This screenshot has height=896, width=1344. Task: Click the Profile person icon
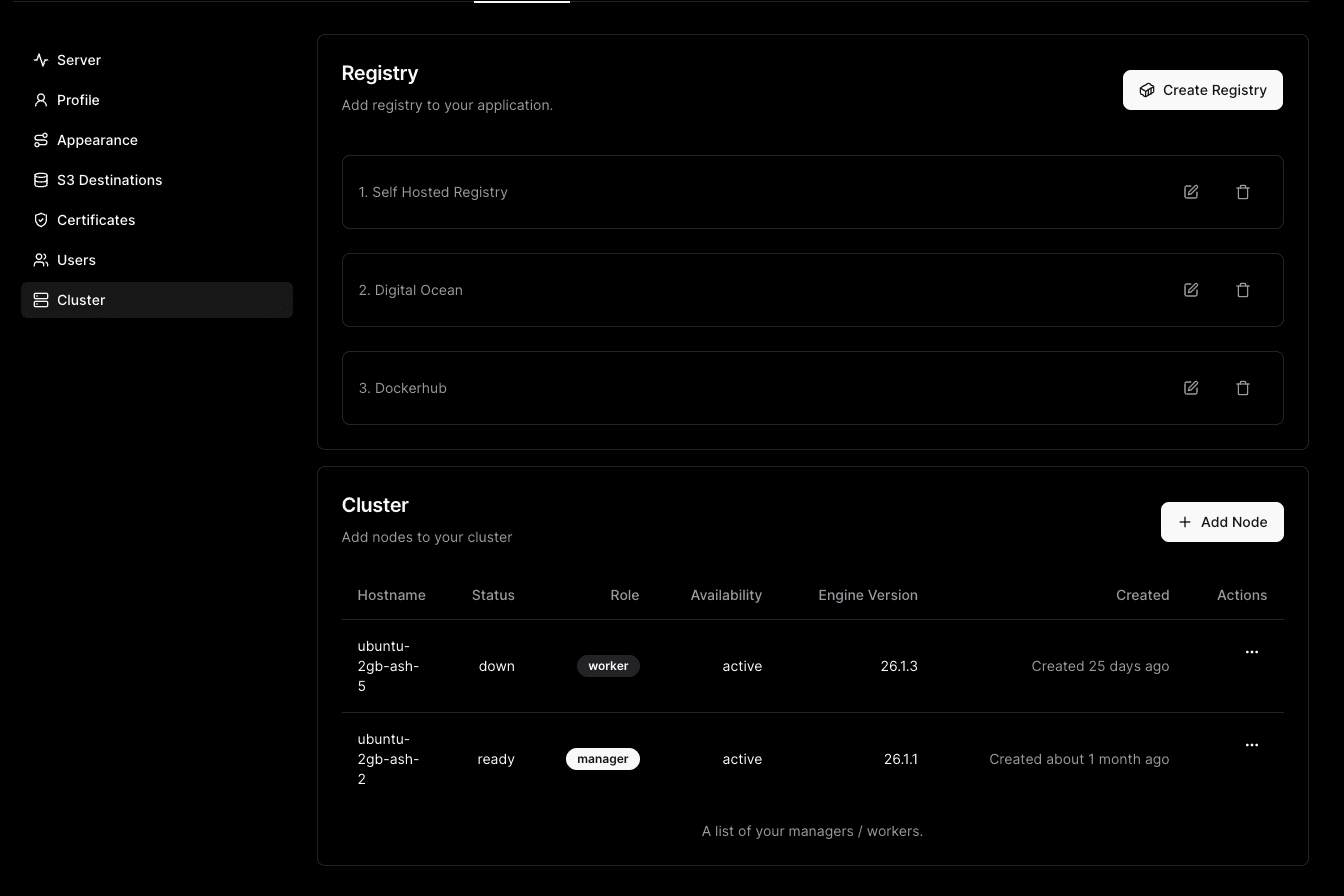[x=41, y=100]
